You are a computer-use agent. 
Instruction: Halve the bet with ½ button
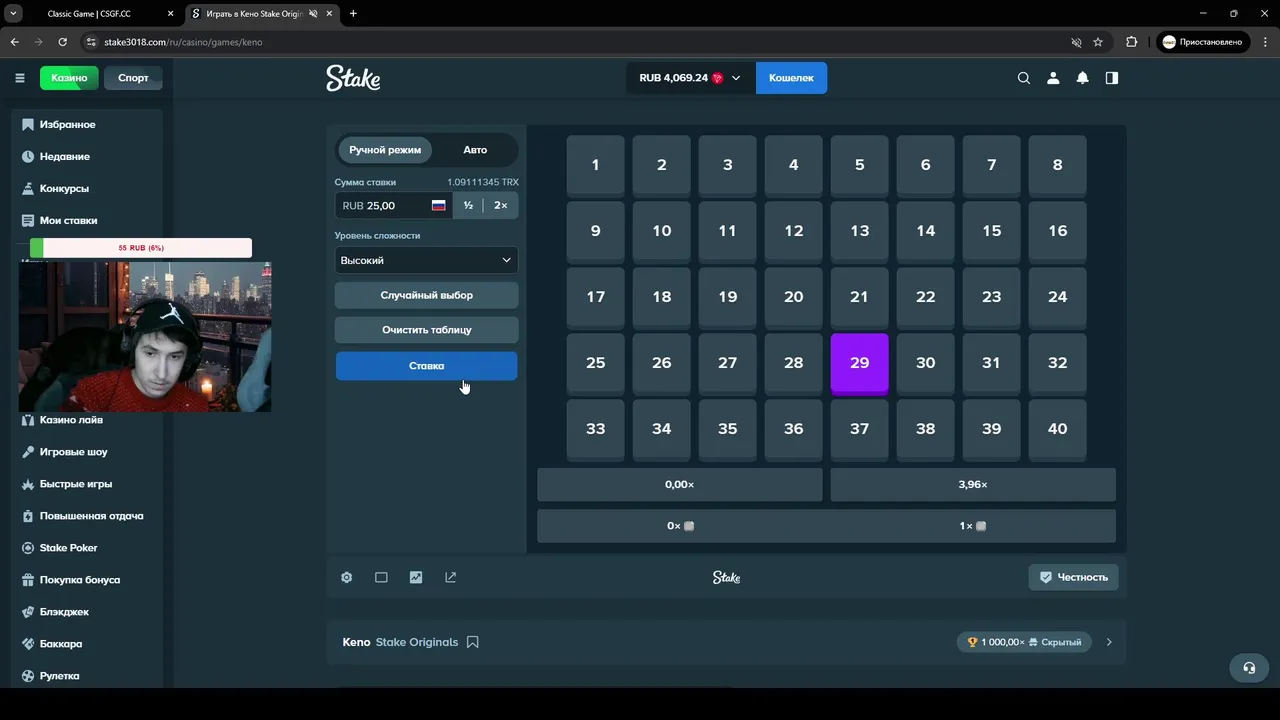(468, 205)
